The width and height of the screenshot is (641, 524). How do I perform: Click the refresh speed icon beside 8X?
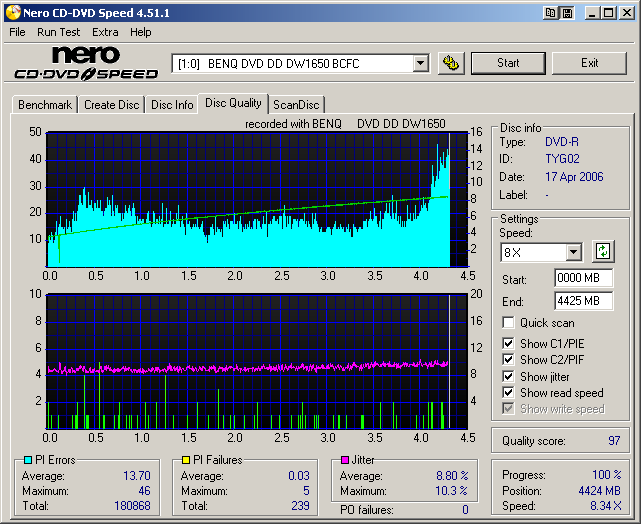(603, 251)
